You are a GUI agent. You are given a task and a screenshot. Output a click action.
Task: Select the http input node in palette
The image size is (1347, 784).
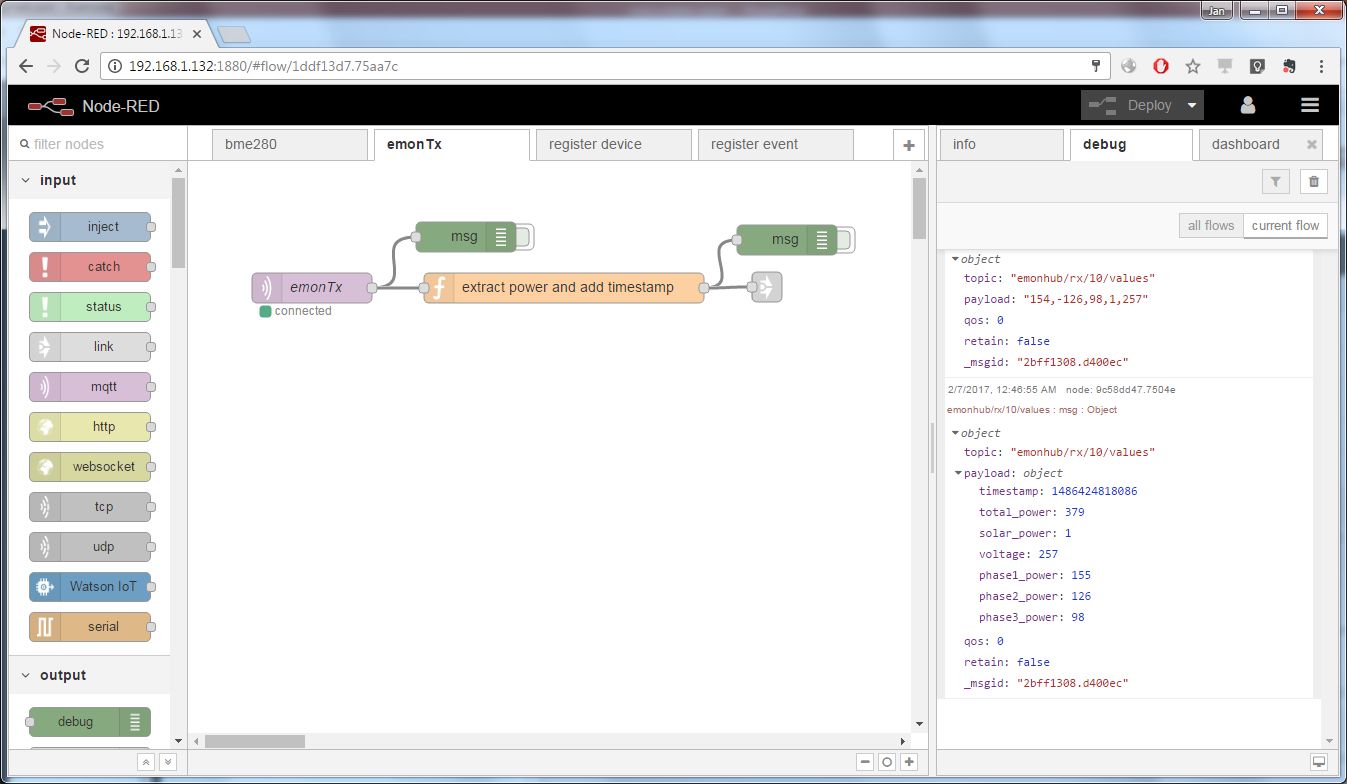point(90,427)
